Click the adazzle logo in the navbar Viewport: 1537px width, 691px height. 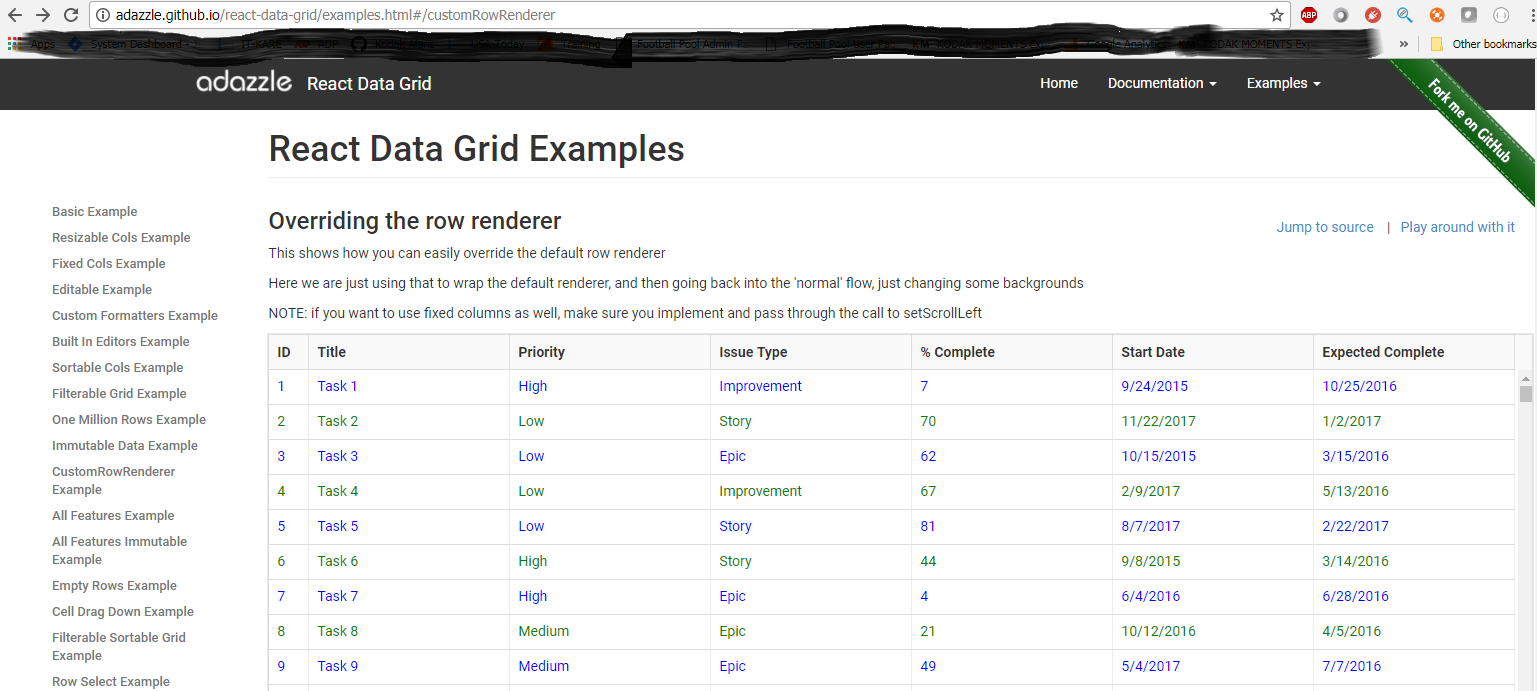(244, 83)
